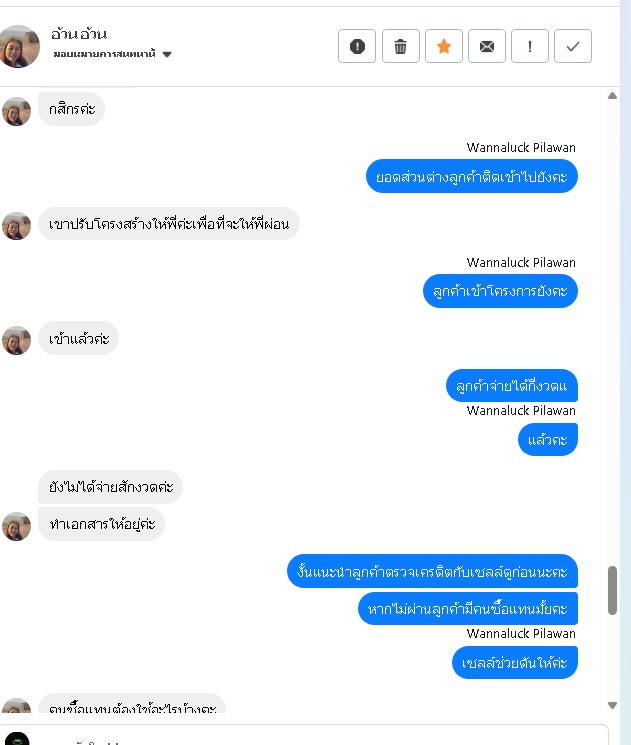Image resolution: width=631 pixels, height=745 pixels.
Task: Mark conversation done with checkmark icon
Action: click(573, 46)
